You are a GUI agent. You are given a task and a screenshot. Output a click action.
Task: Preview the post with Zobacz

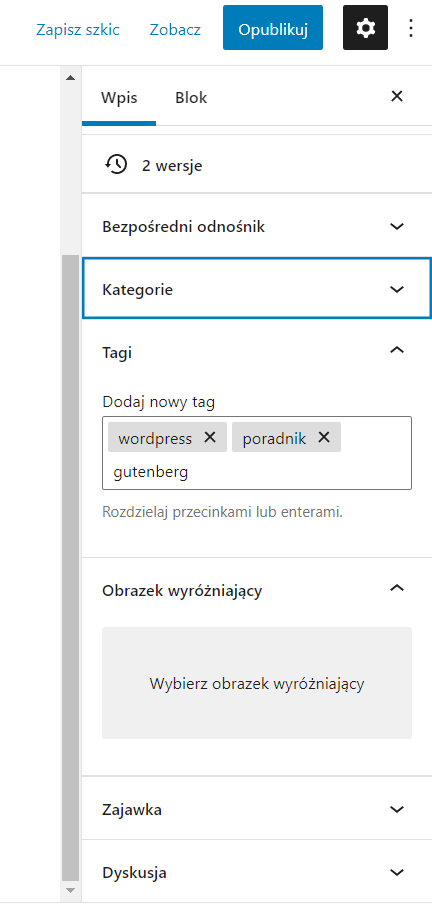(175, 29)
